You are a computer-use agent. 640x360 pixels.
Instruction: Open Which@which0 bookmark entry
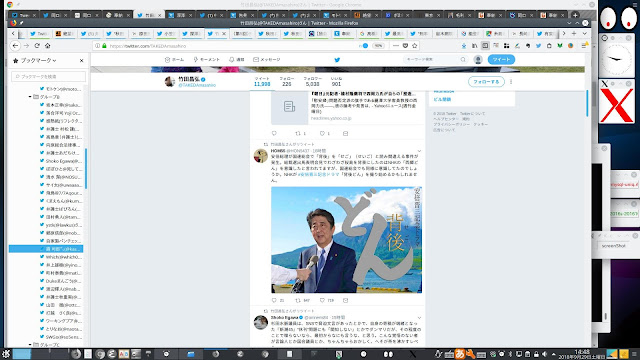tap(61, 257)
